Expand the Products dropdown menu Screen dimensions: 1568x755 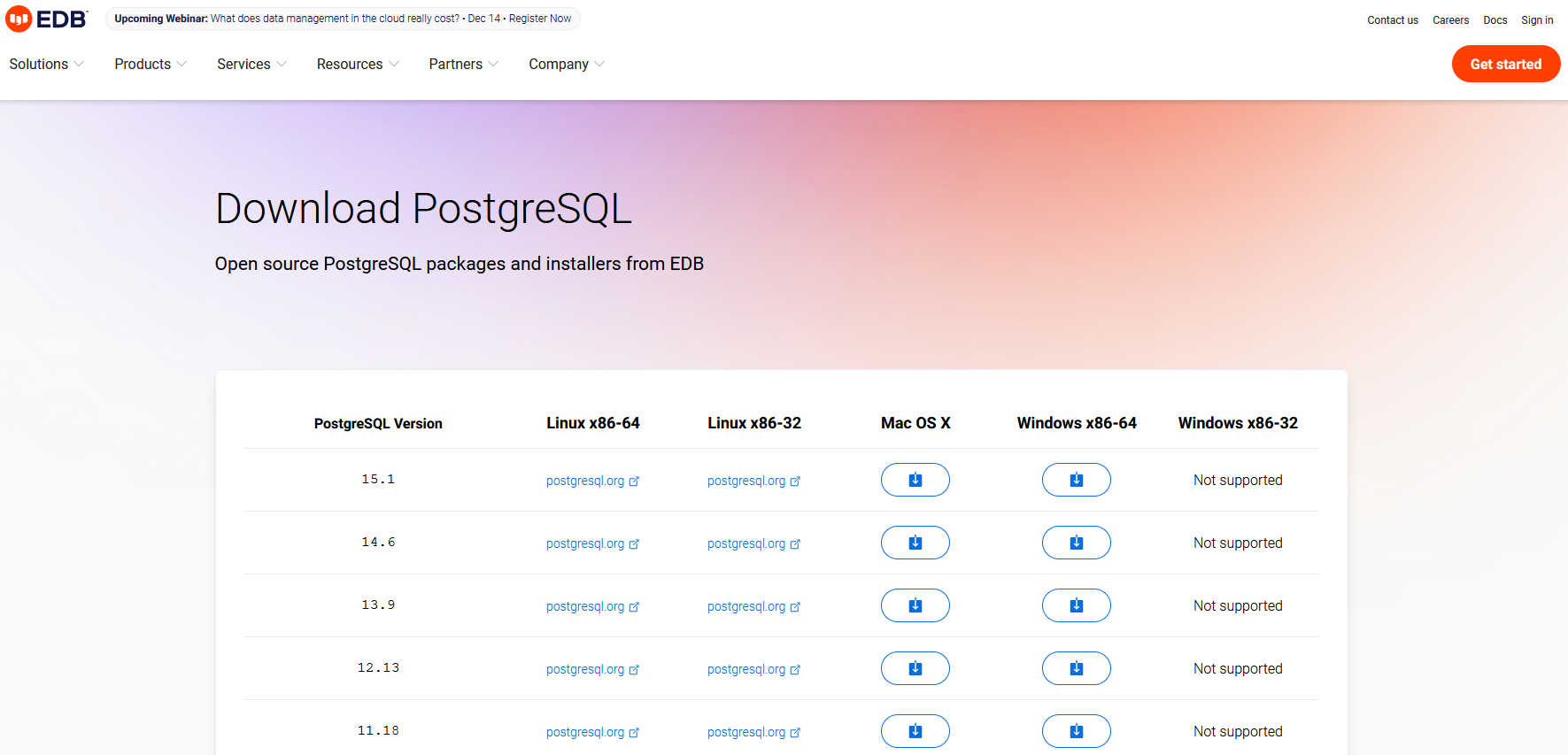coord(151,64)
